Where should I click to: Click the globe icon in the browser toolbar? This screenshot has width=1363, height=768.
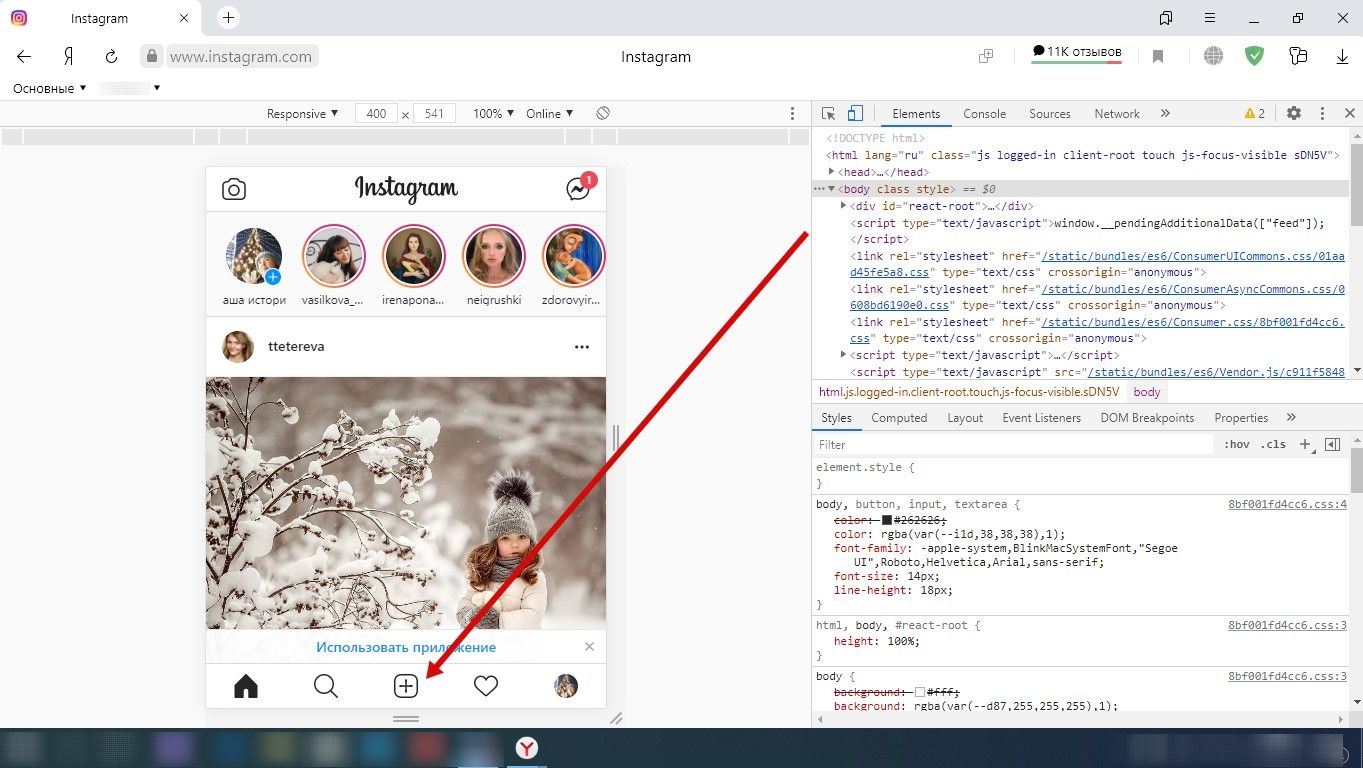[1213, 57]
